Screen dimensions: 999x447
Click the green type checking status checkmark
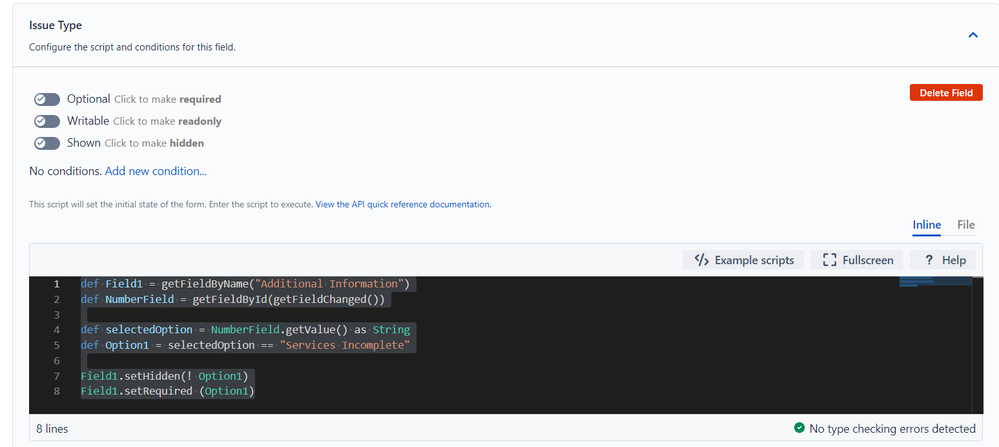799,428
